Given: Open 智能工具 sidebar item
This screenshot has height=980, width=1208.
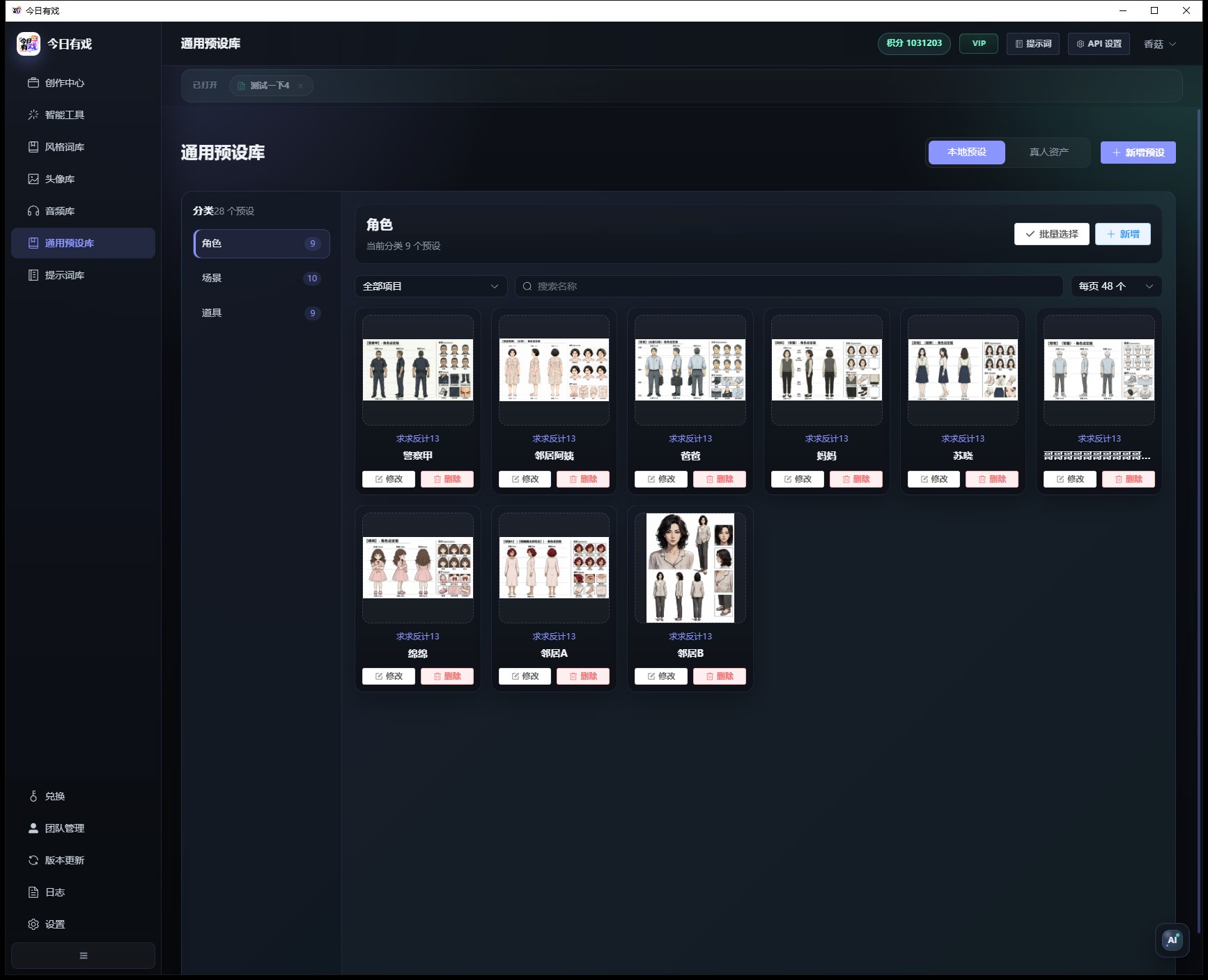Looking at the screenshot, I should point(83,115).
